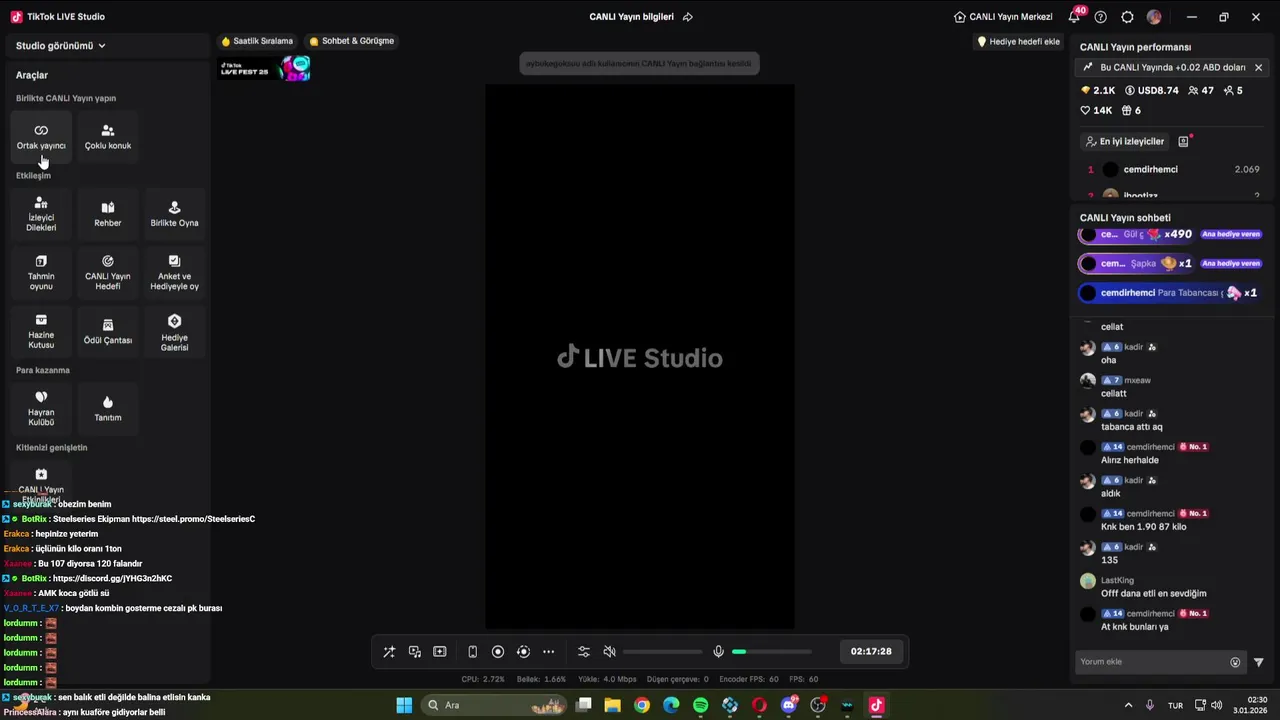The width and height of the screenshot is (1280, 720).
Task: Open the Hediye Galerisi tool
Action: point(174,331)
